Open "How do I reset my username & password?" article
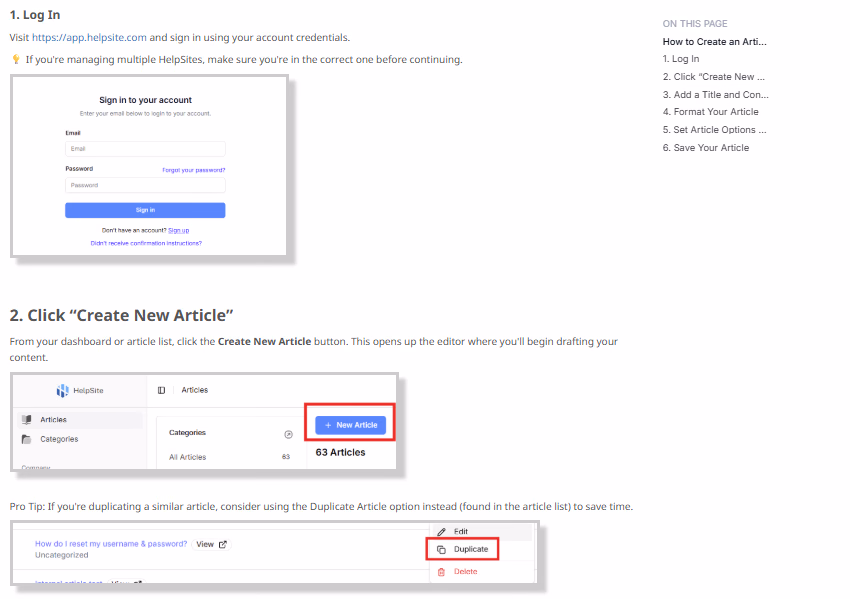The image size is (850, 599). [x=111, y=544]
